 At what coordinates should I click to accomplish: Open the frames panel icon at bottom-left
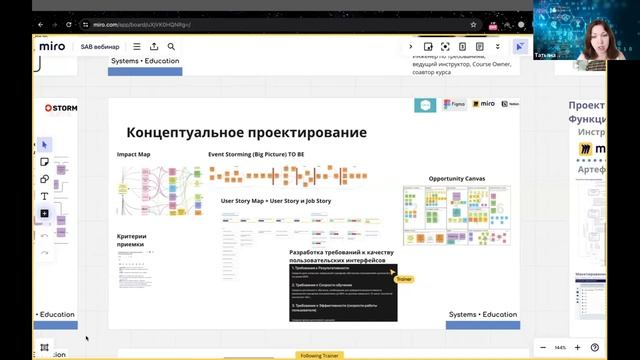pos(44,347)
